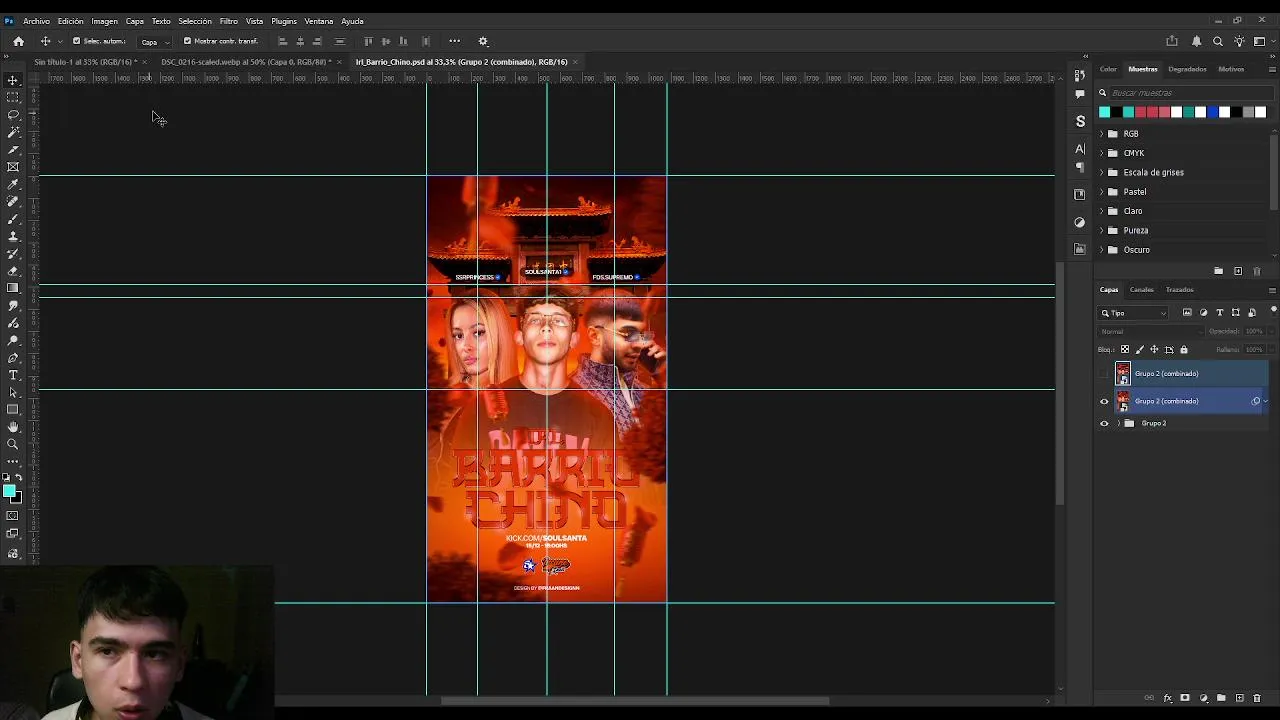Toggle the layer filter on/off switch
The height and width of the screenshot is (720, 1280).
point(1273,310)
